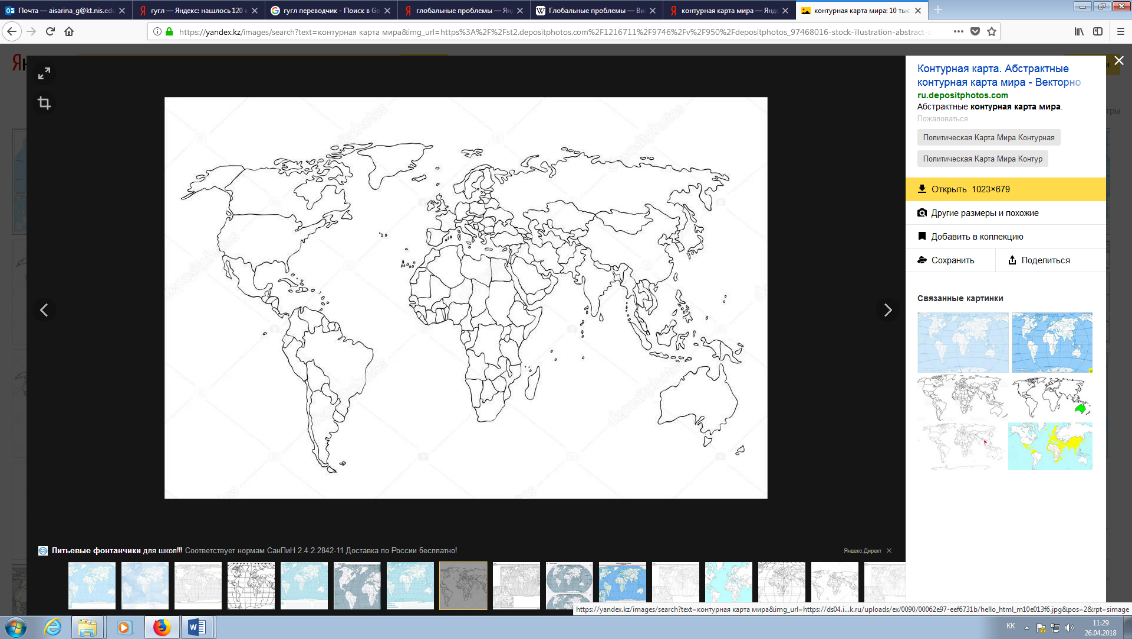Image resolution: width=1132 pixels, height=639 pixels.
Task: Close the гугл переводчик tab
Action: tap(388, 10)
